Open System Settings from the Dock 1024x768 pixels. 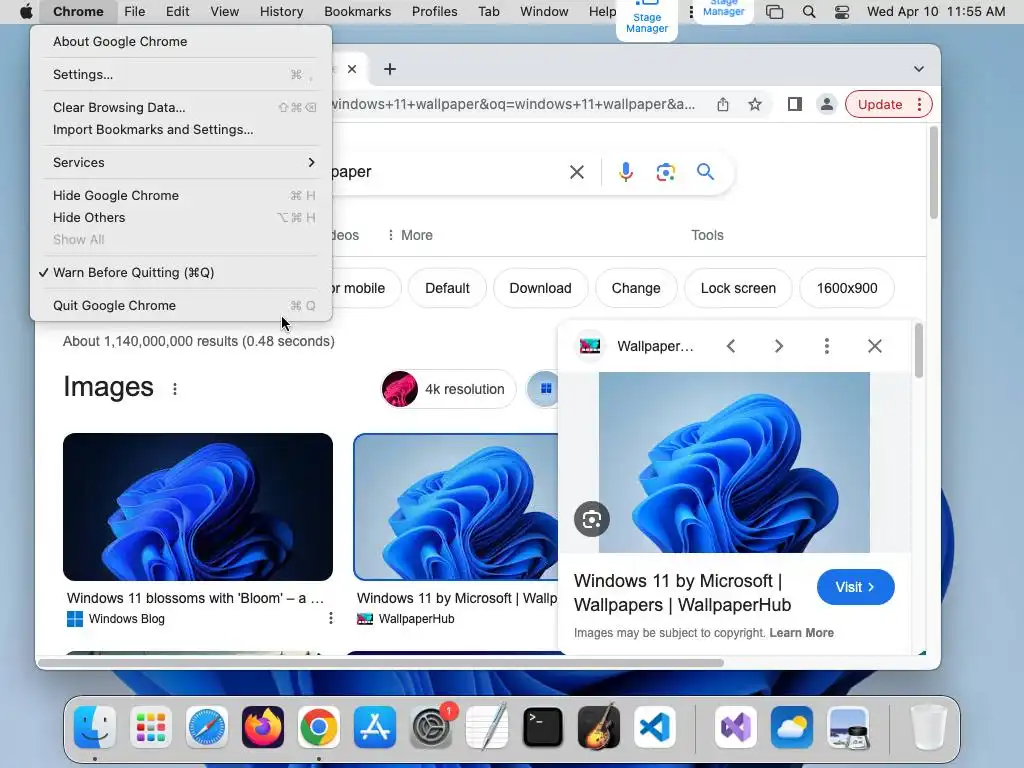coord(431,727)
